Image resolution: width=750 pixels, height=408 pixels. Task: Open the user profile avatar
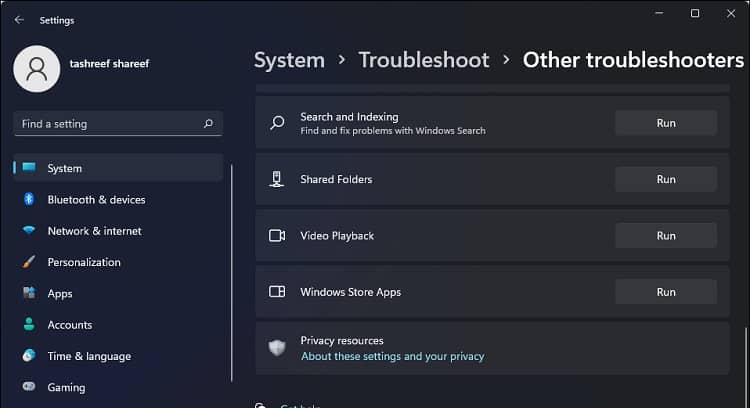click(x=37, y=69)
